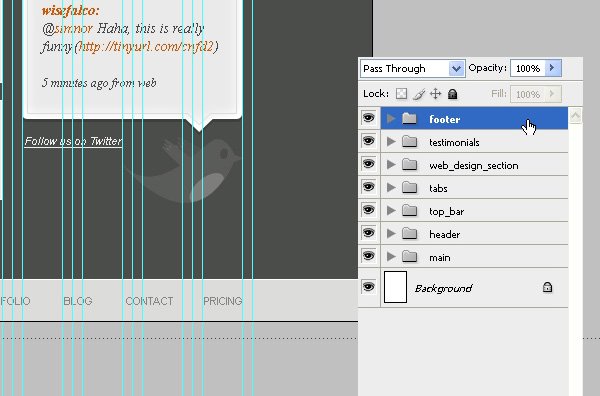Hide the top_bar layer group
Screen dimensions: 600x396
coord(368,210)
